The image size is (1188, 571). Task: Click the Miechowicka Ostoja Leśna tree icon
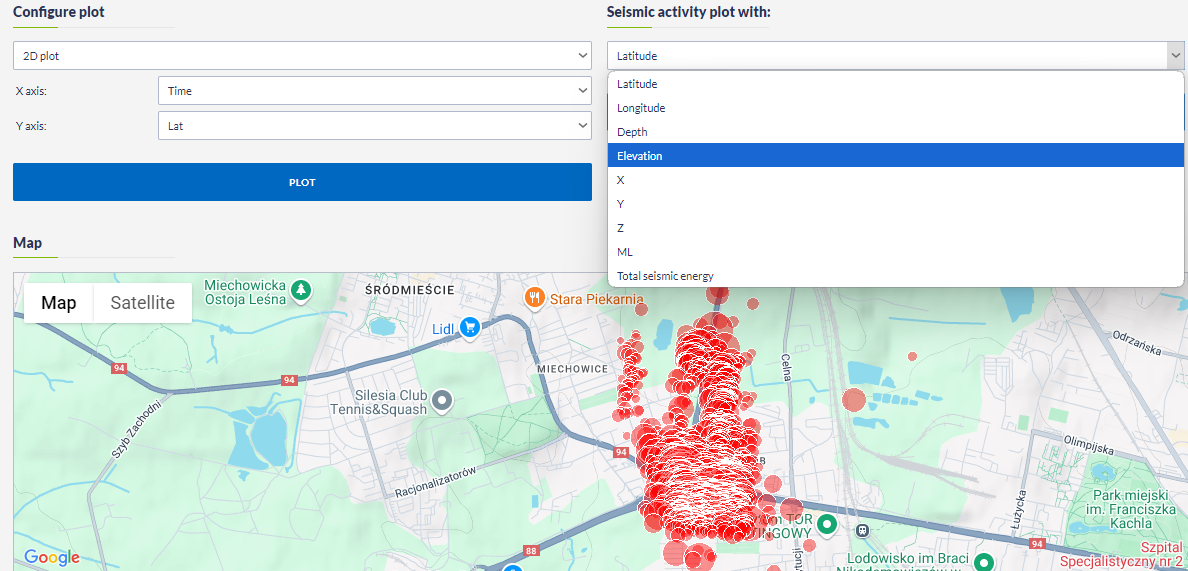click(301, 290)
